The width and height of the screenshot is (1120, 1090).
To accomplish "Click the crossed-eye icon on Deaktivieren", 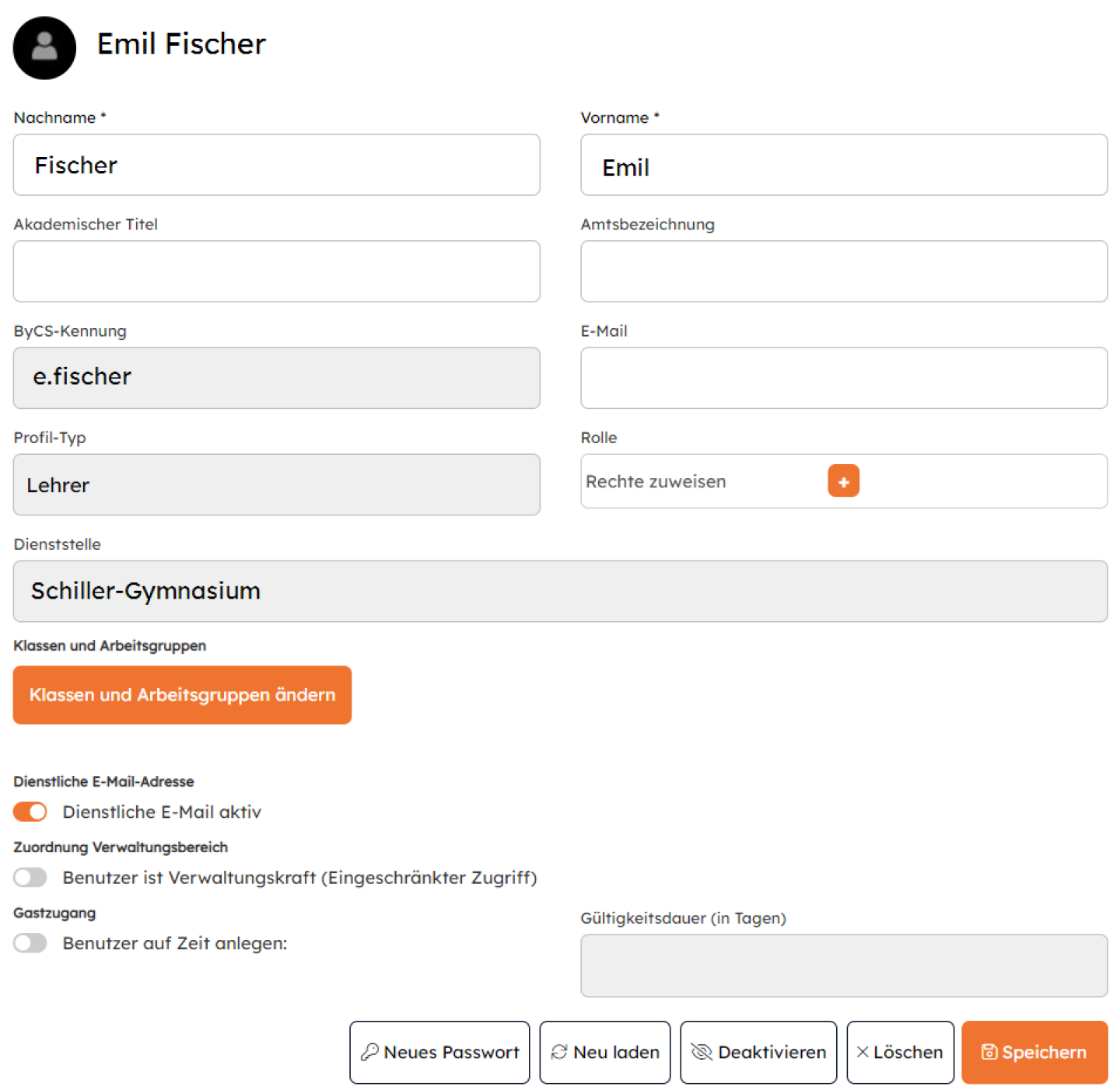I will 702,1052.
